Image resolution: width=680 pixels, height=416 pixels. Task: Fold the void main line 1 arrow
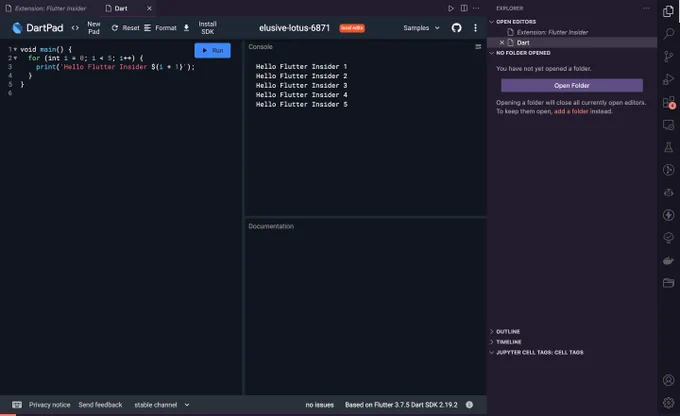click(x=15, y=49)
